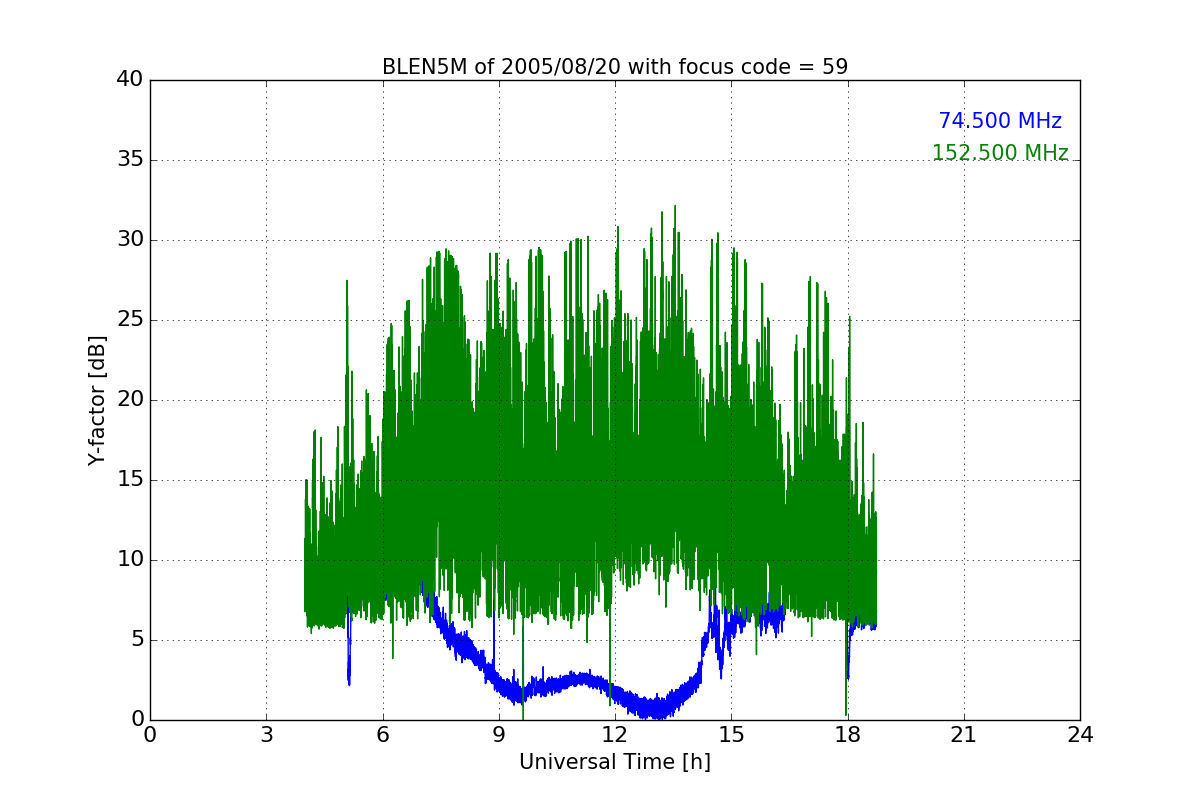The width and height of the screenshot is (1200, 800).
Task: Select the 152.500 MHz legend label
Action: pos(1000,153)
